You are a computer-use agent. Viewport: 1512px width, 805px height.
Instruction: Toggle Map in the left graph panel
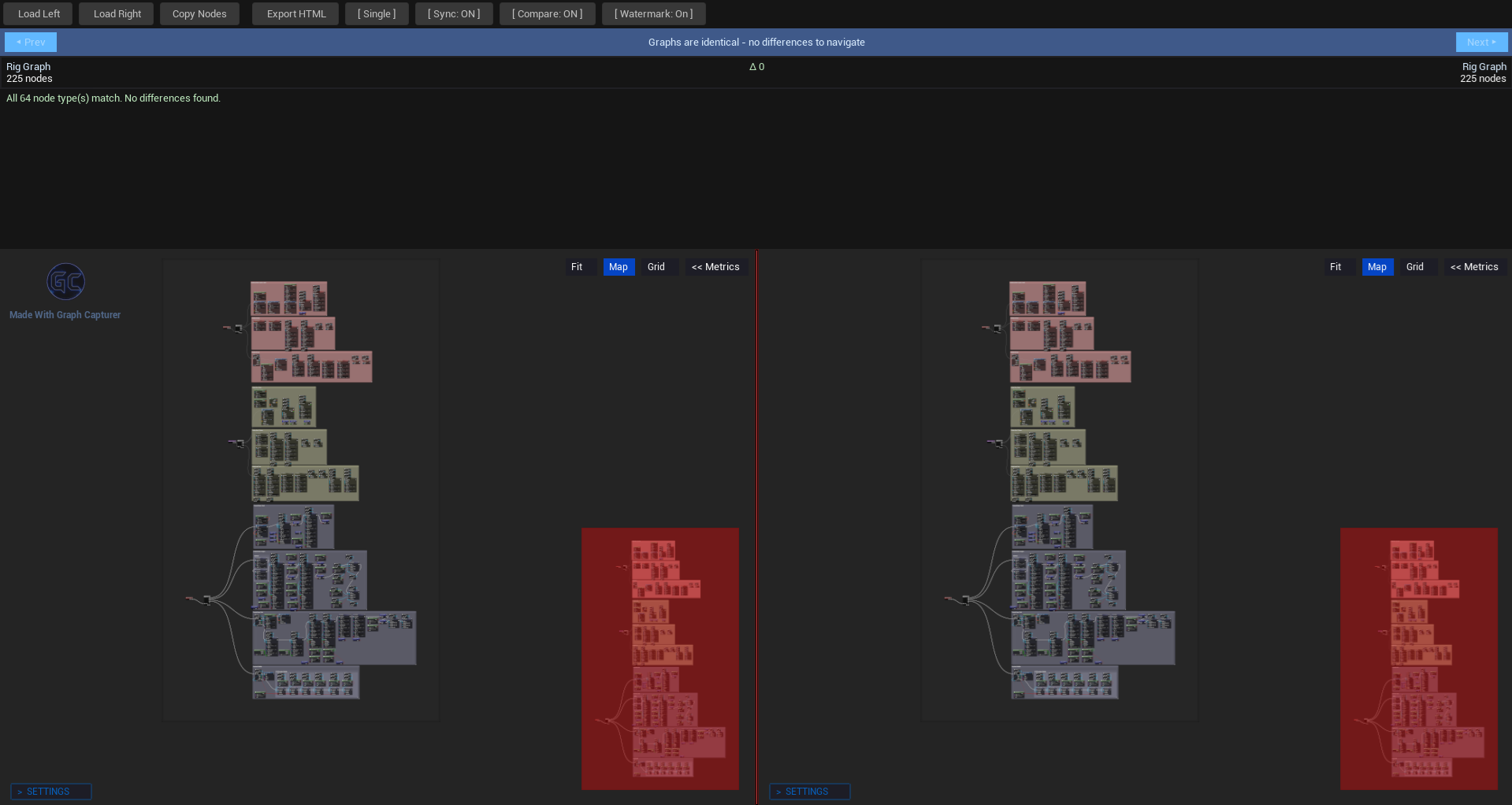[x=619, y=267]
